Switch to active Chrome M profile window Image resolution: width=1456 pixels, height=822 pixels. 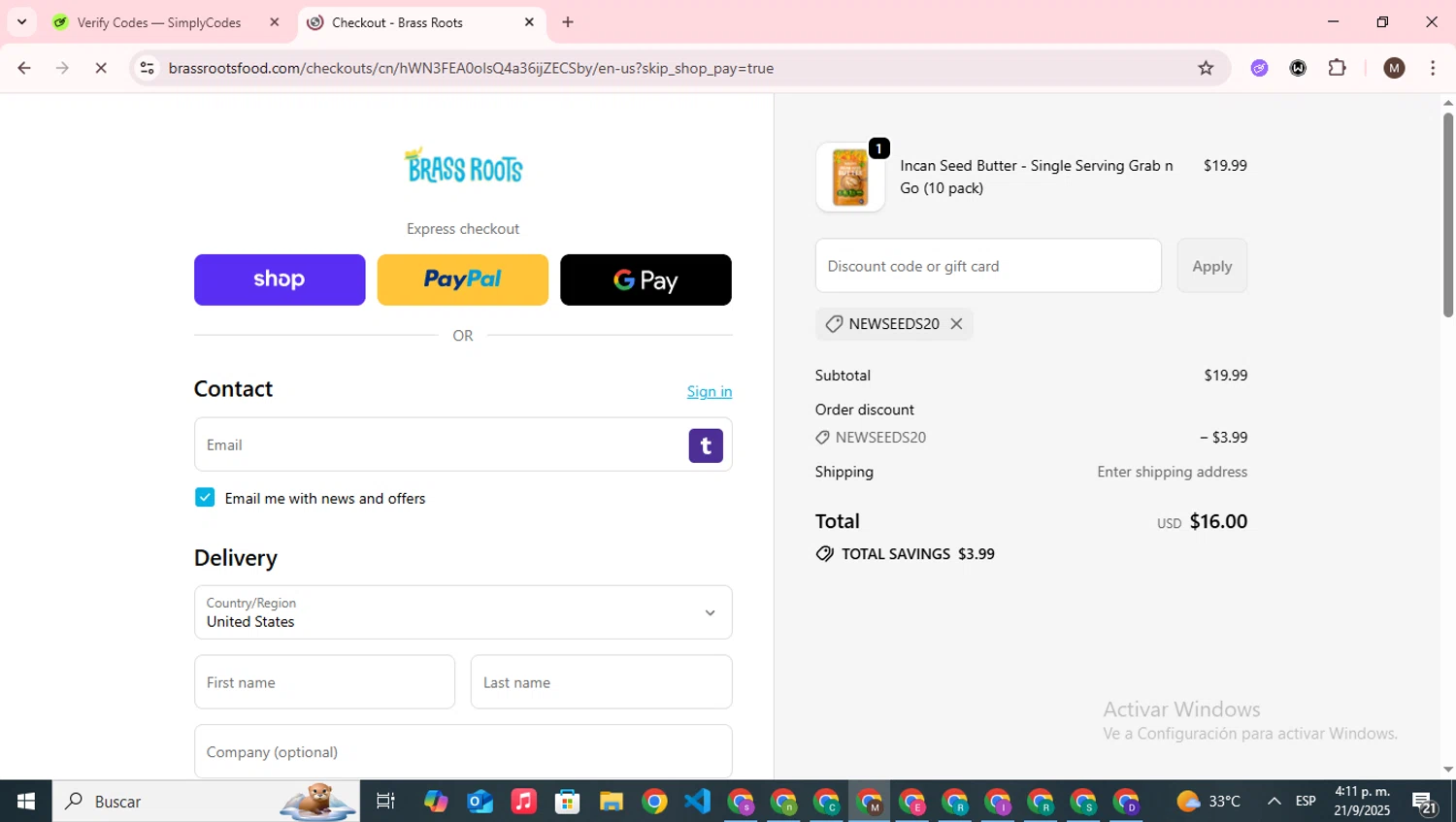870,802
